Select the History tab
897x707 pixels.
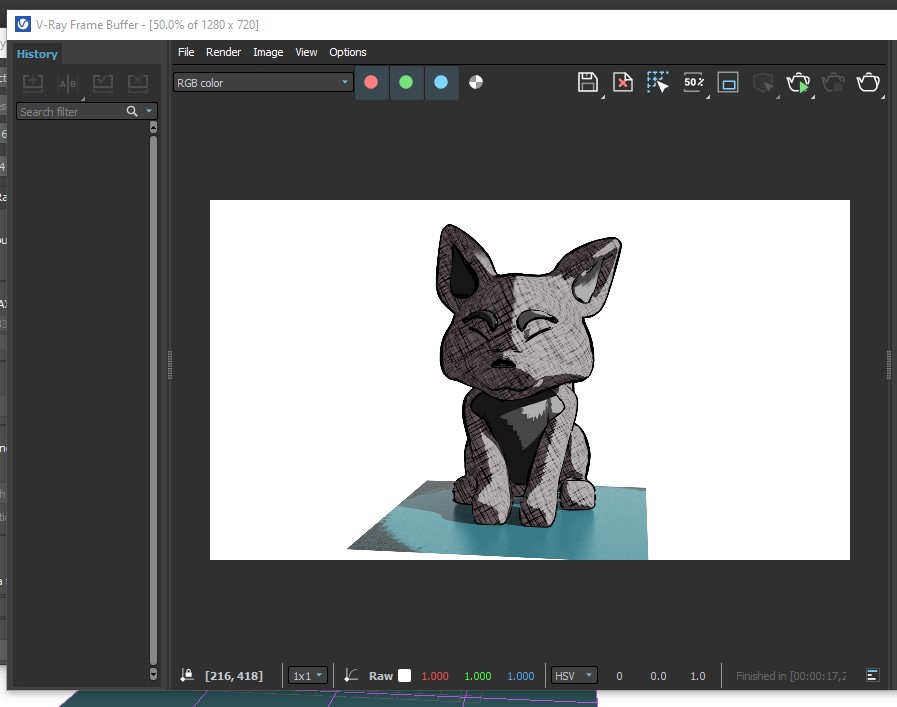pos(37,54)
